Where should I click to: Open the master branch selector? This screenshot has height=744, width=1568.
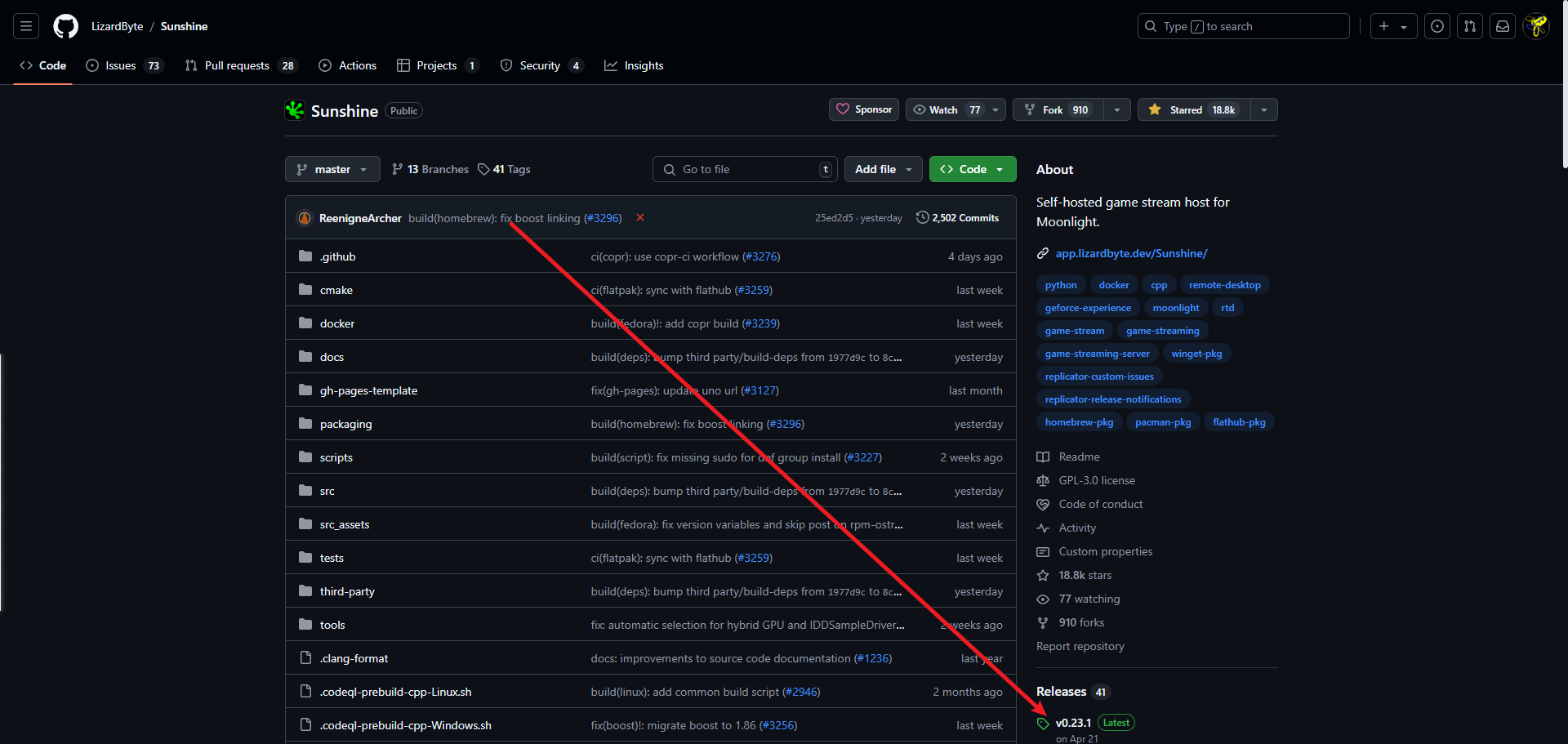point(332,169)
